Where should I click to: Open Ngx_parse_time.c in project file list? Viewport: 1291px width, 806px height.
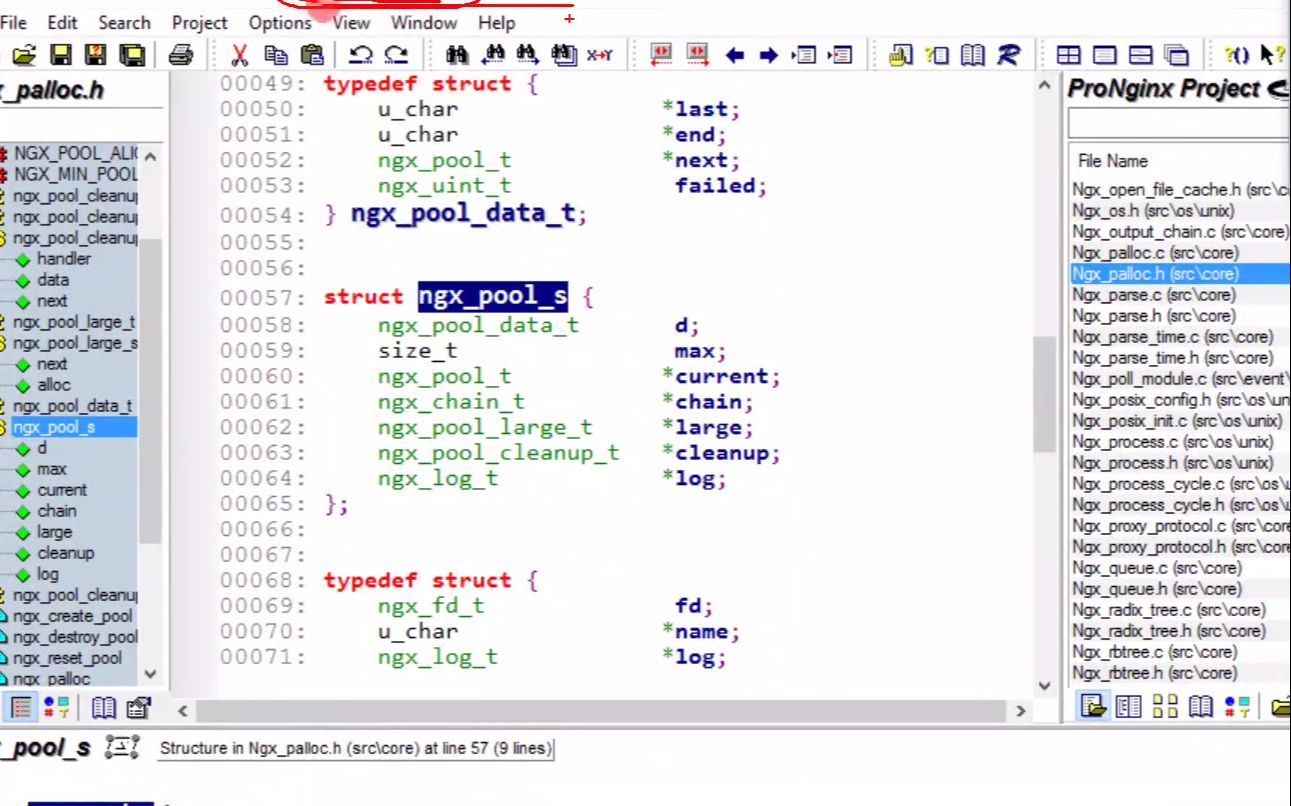click(1172, 337)
